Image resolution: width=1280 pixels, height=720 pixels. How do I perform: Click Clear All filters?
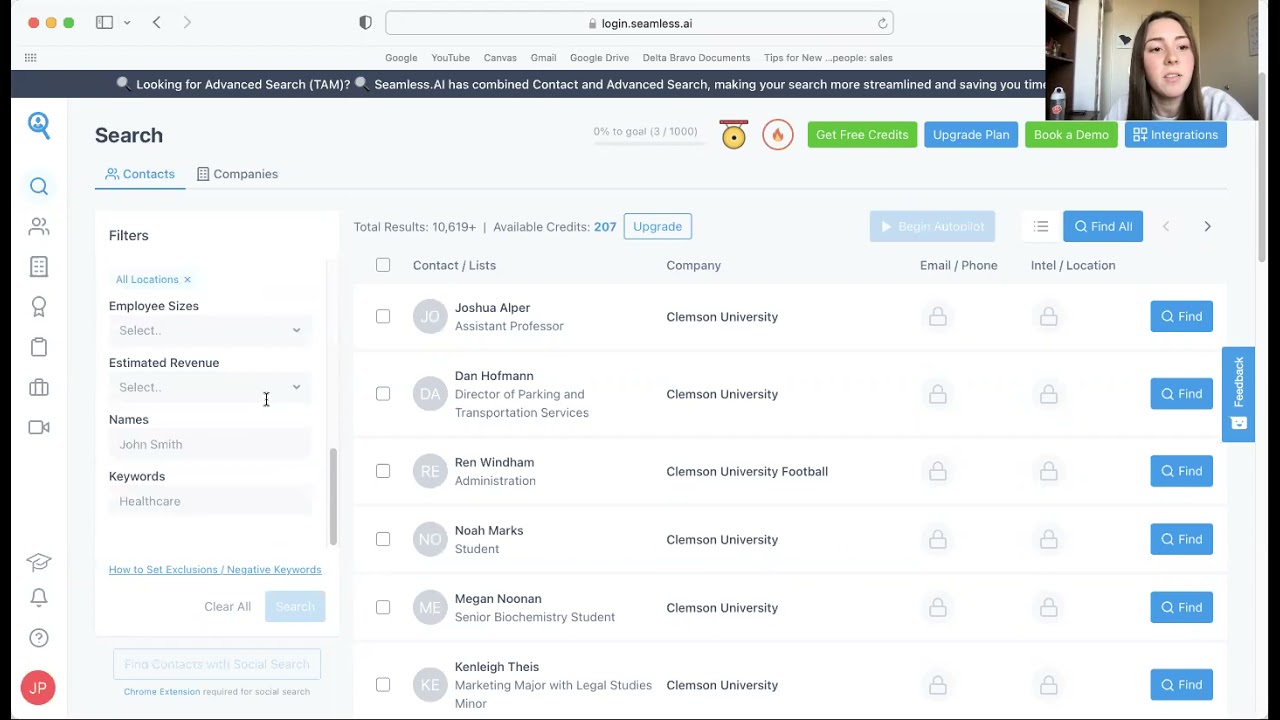point(227,607)
